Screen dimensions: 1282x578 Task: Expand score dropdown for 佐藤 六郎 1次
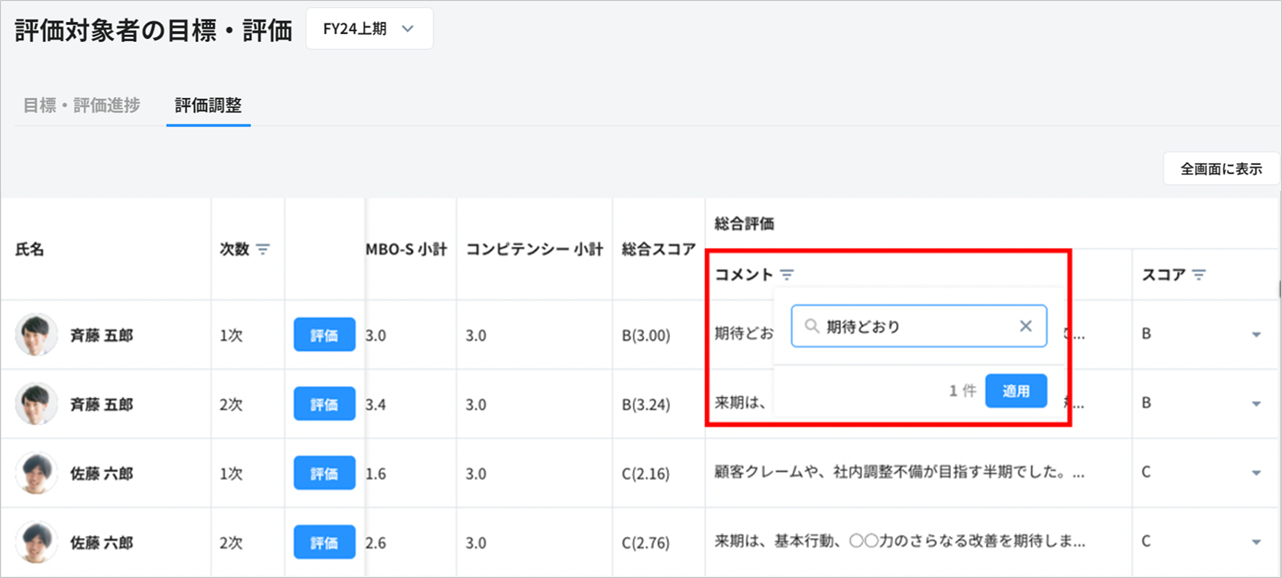click(x=1256, y=473)
